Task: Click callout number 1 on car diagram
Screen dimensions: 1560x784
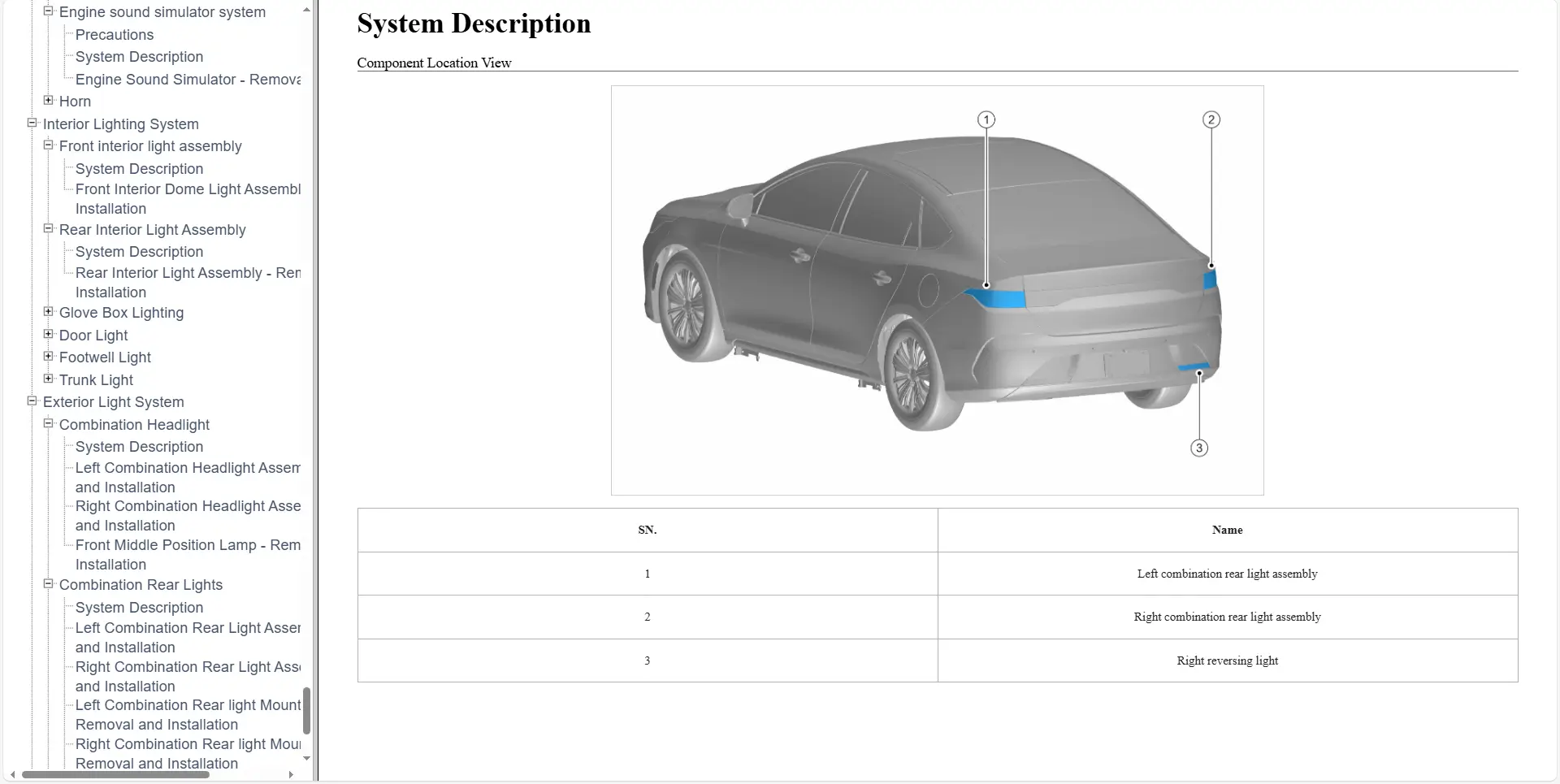Action: (986, 120)
